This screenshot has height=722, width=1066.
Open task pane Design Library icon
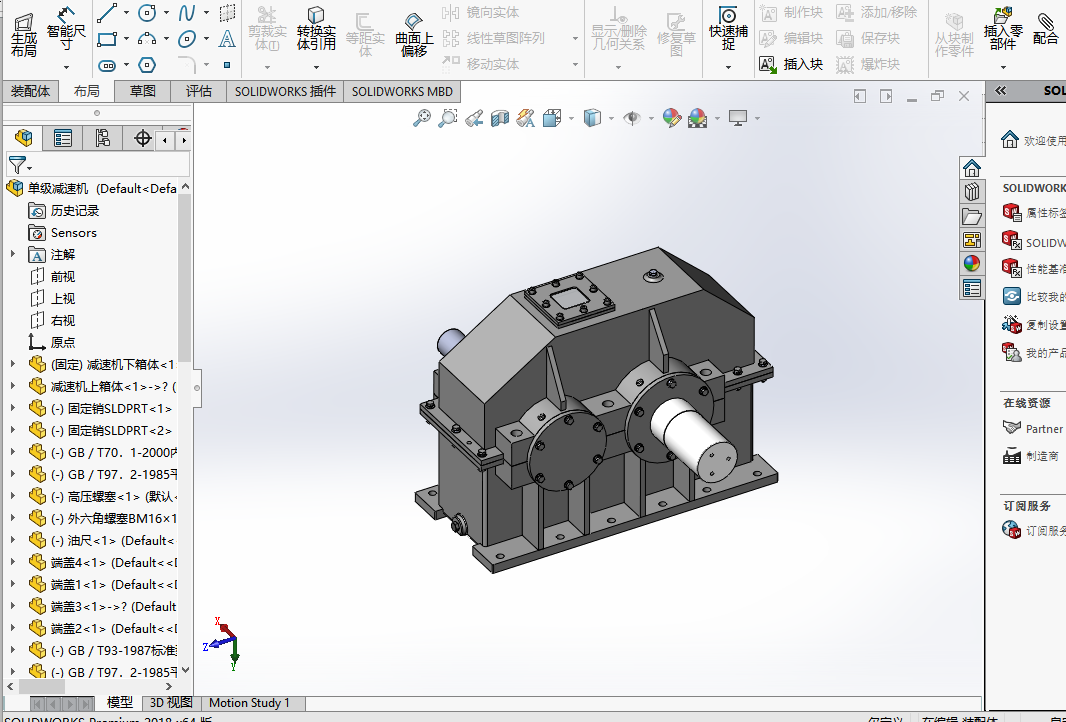point(972,192)
